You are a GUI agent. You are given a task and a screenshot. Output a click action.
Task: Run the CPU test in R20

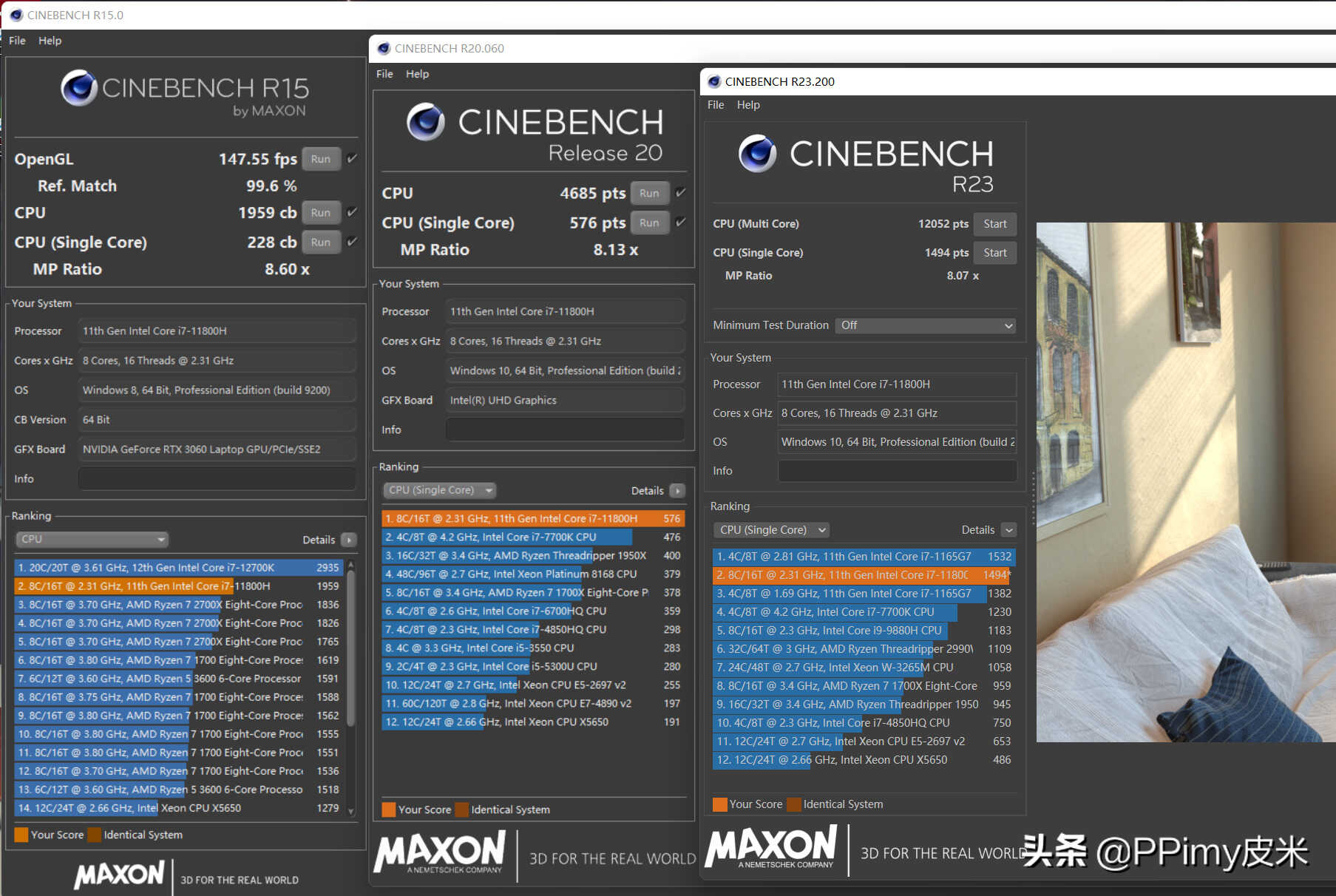650,194
